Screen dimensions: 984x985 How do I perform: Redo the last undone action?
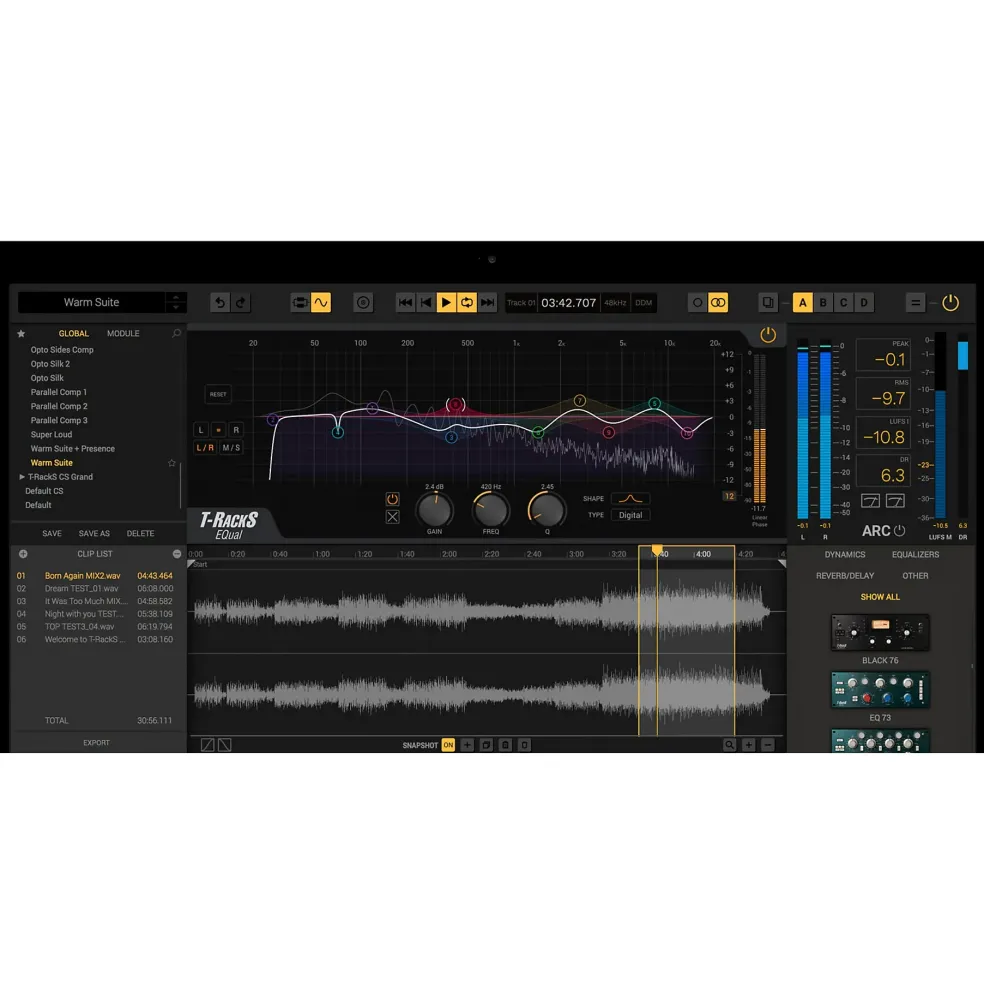[x=240, y=303]
